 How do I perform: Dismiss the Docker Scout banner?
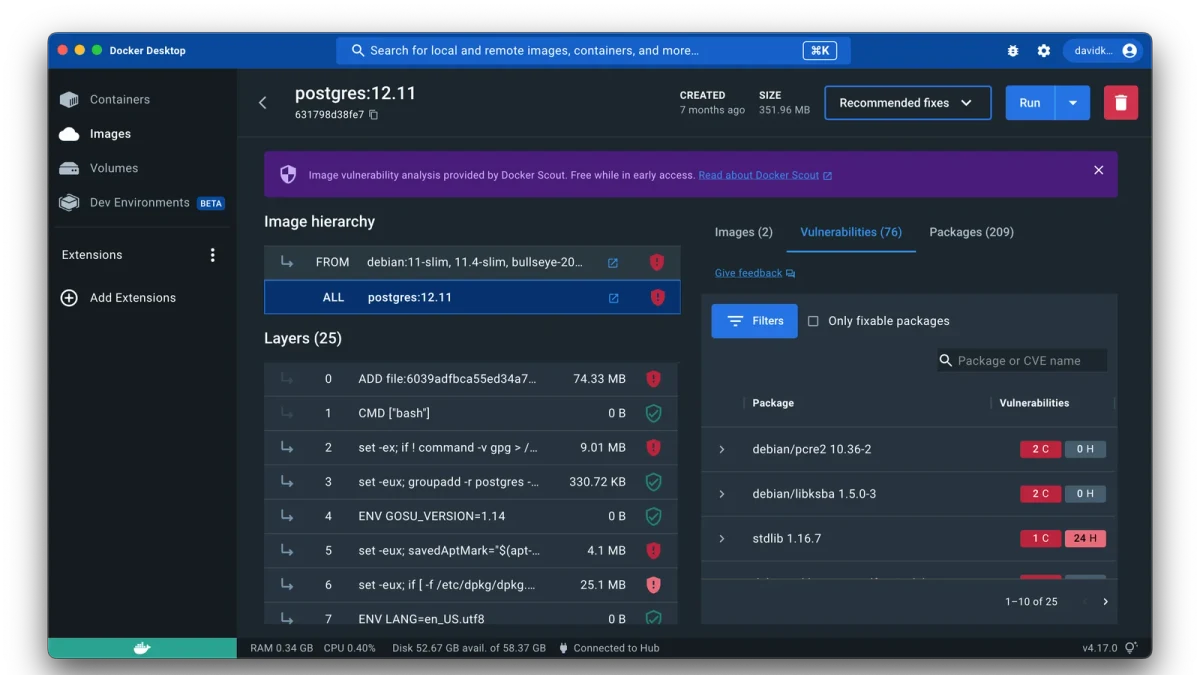coord(1098,170)
